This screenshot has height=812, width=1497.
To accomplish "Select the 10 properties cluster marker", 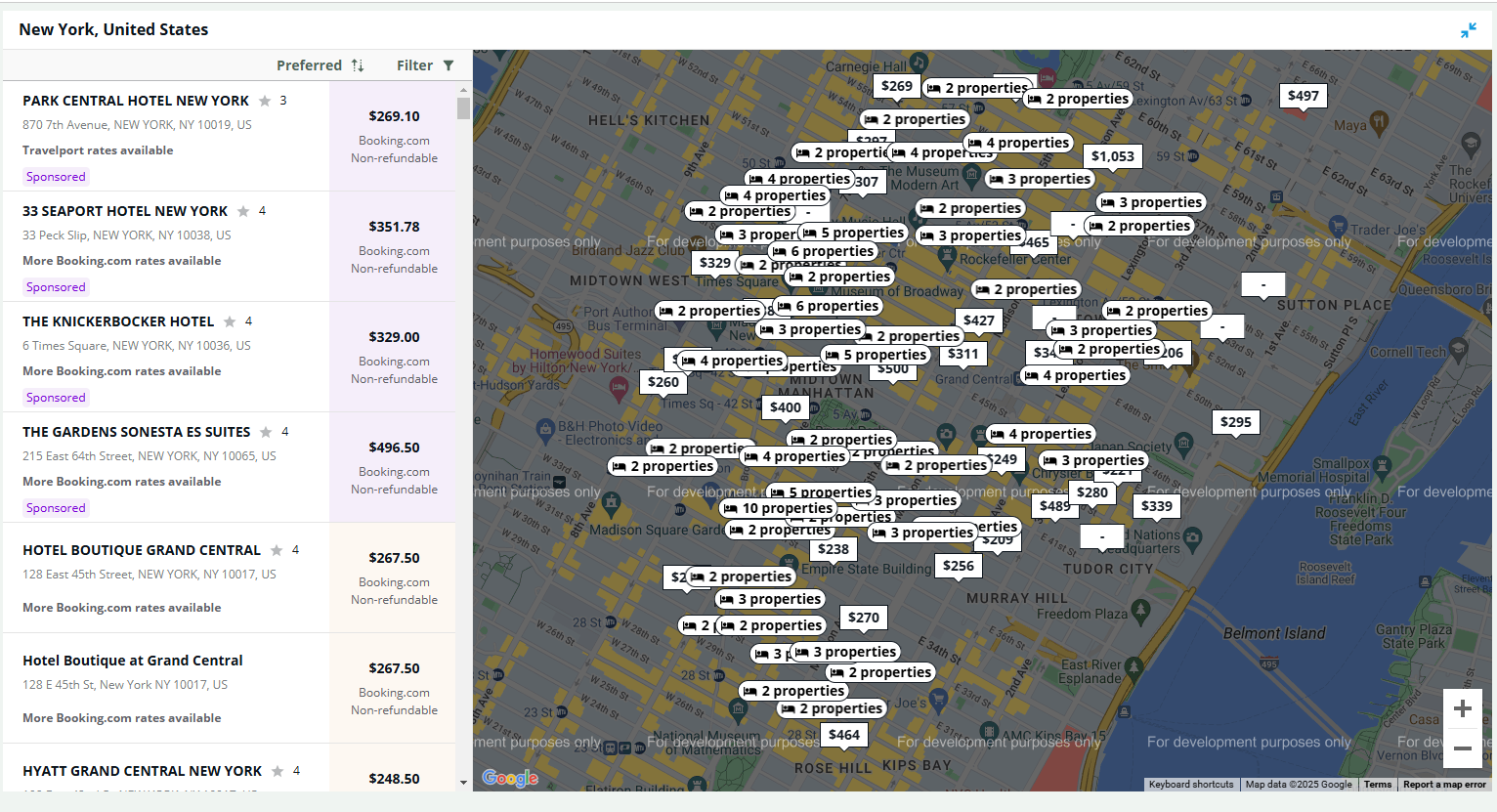I will (x=778, y=508).
